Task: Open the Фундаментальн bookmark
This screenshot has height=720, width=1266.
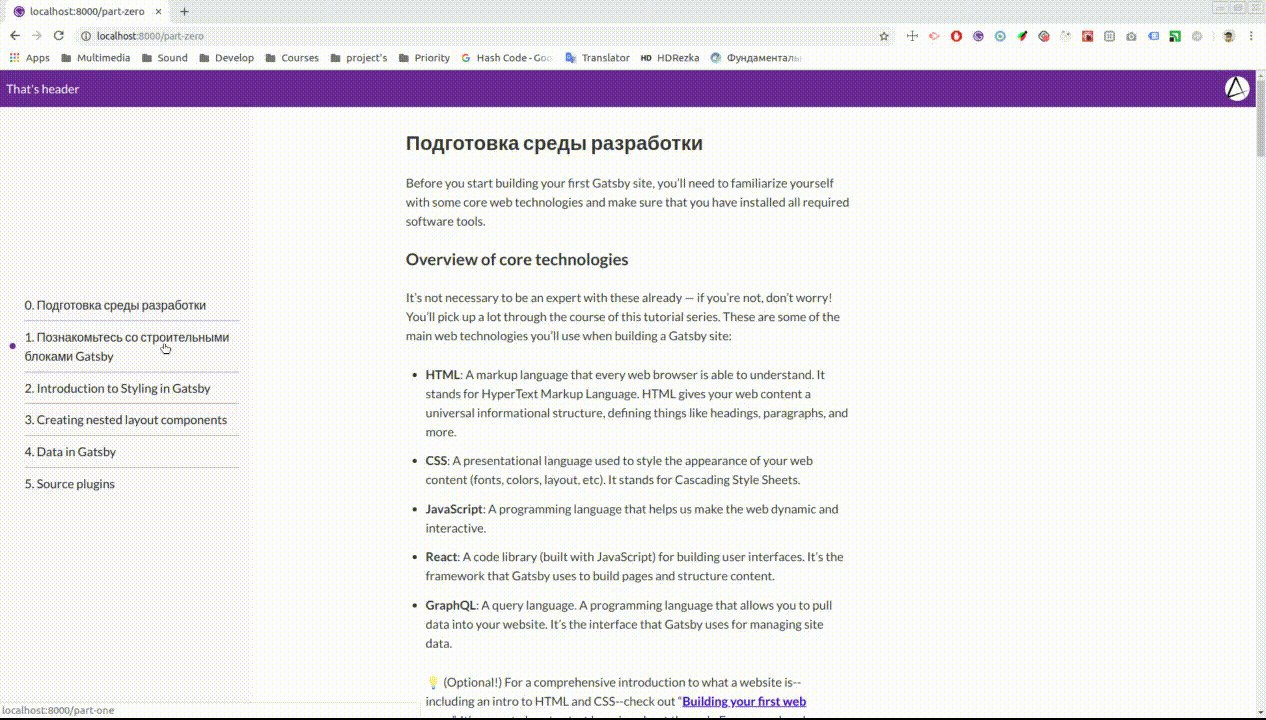Action: point(756,58)
